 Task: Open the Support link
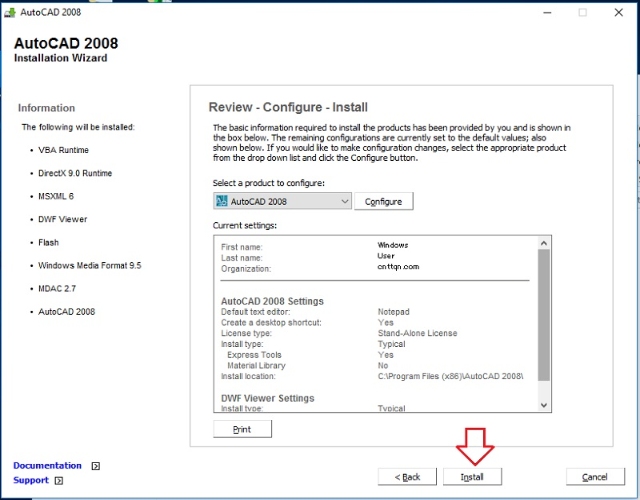coord(31,480)
